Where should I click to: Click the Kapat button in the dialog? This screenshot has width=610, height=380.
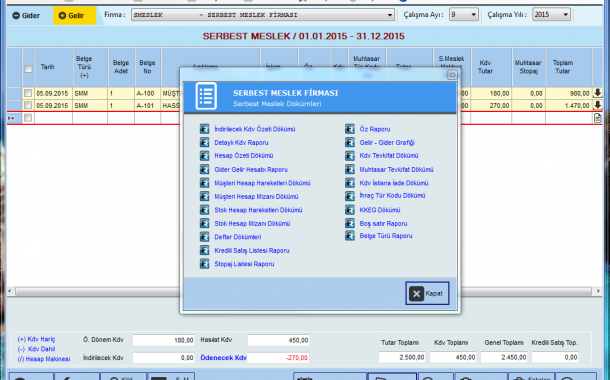tap(427, 293)
